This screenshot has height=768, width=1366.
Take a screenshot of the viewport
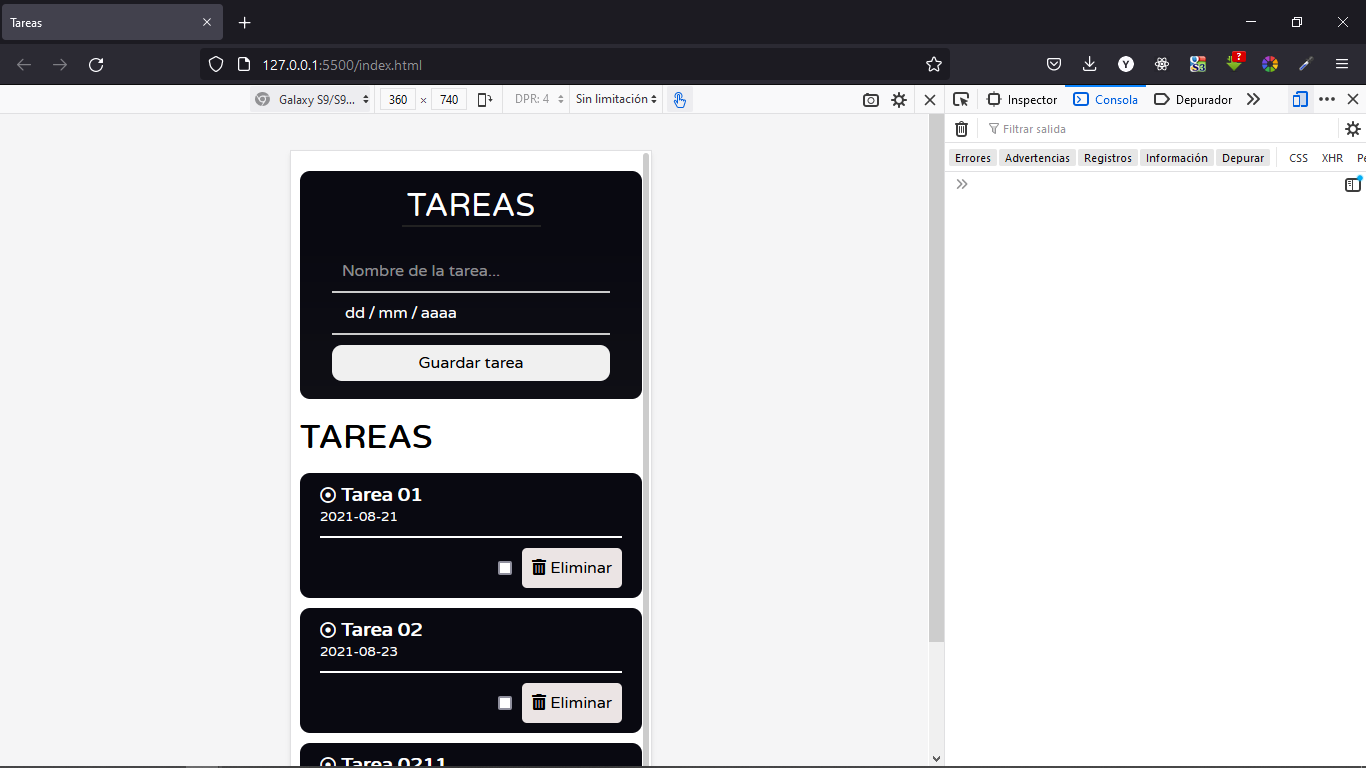[x=871, y=100]
